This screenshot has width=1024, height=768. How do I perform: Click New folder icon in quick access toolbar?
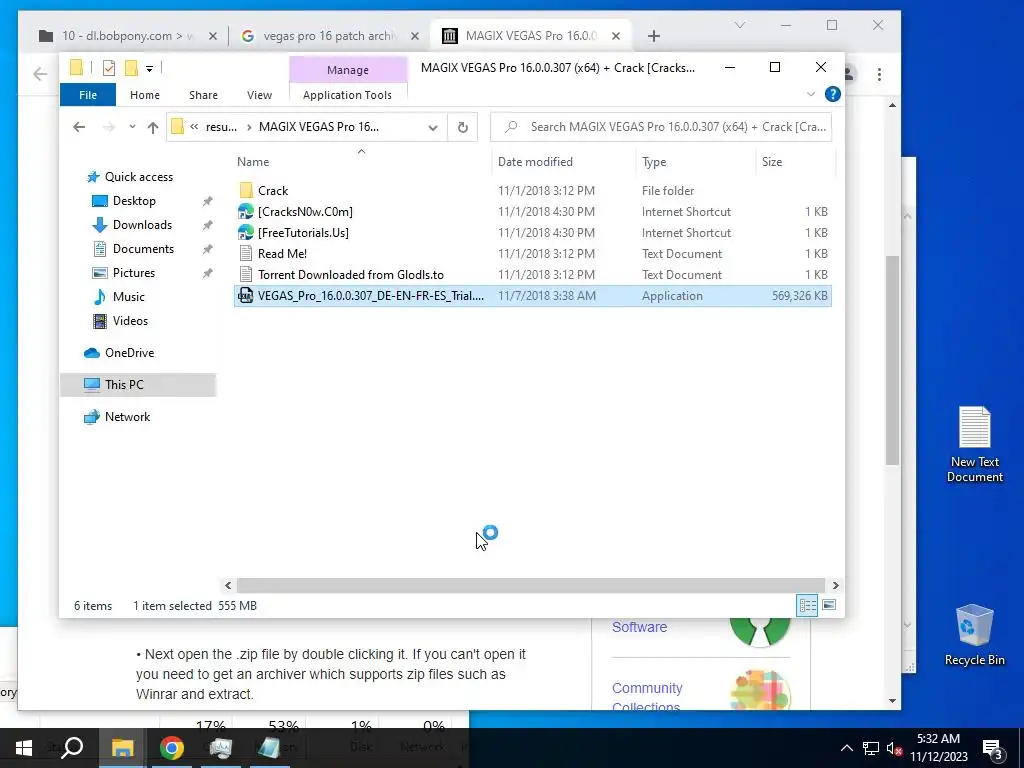(x=131, y=68)
